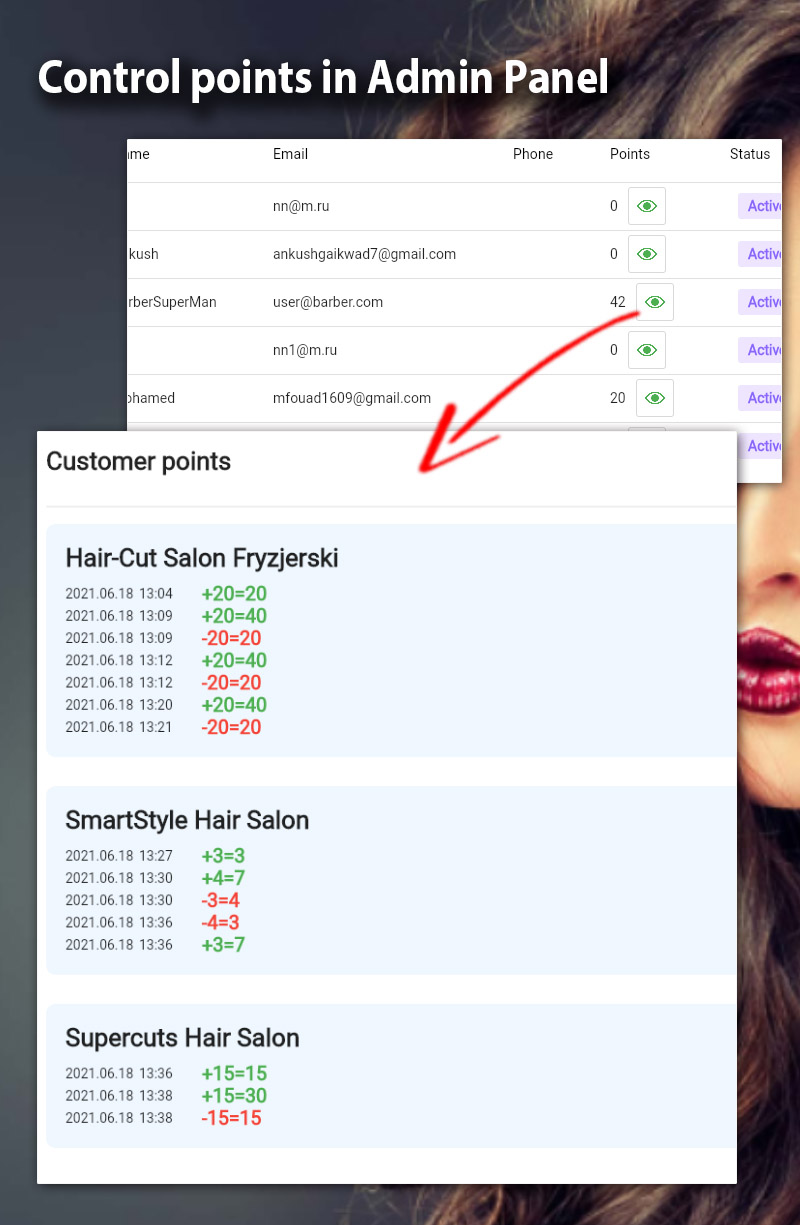Click the +3=3 entry at 13:27

click(223, 856)
